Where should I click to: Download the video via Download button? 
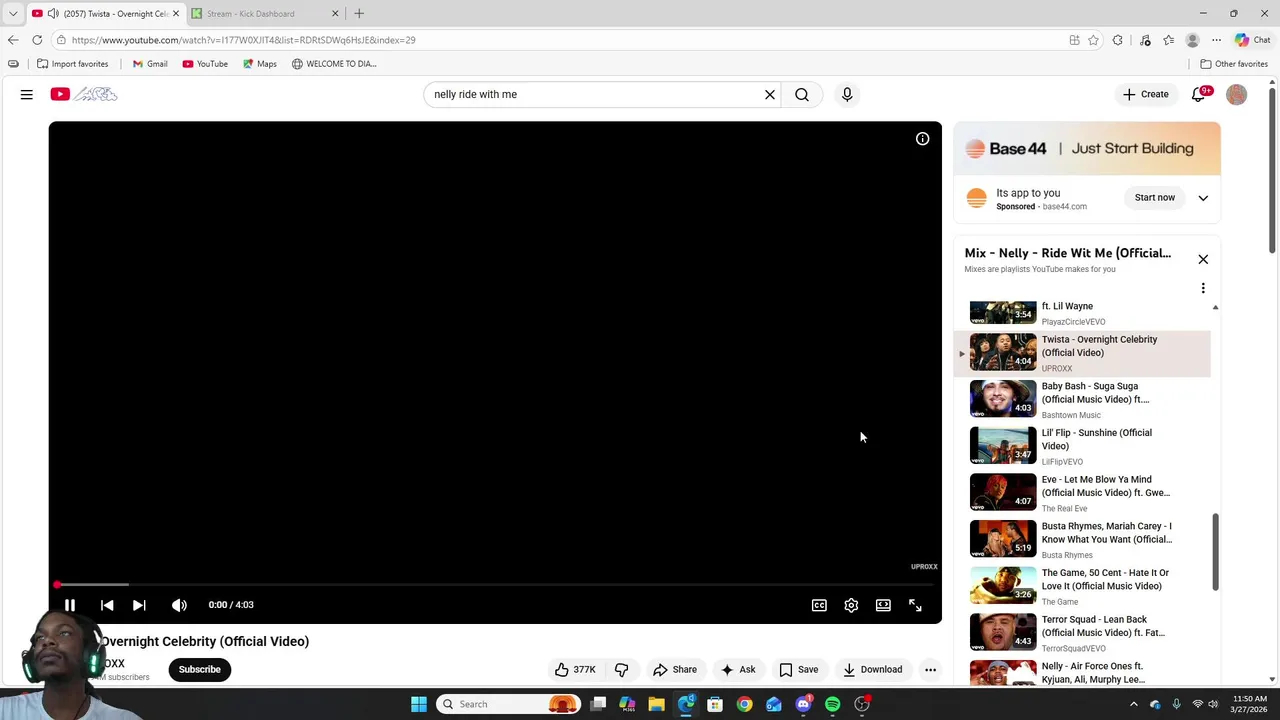click(x=872, y=670)
